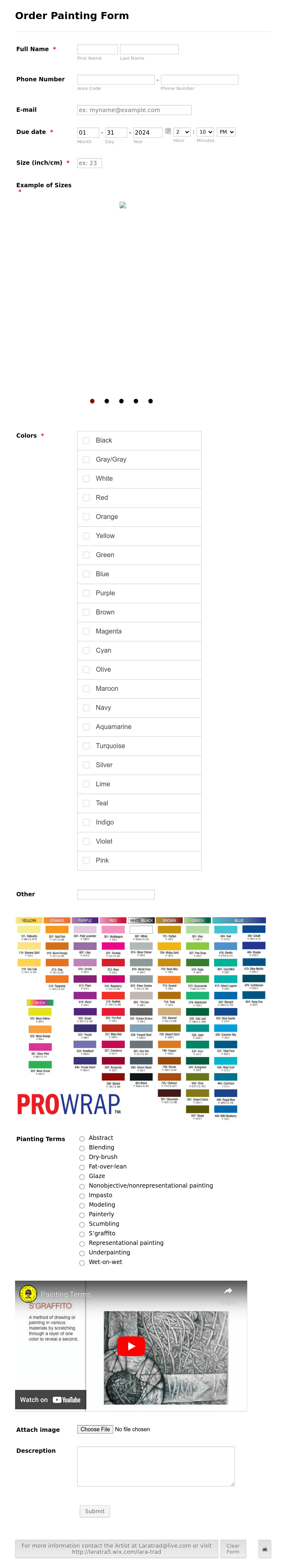Viewport: 286px width, 1568px height.
Task: Open the Minutes dropdown
Action: click(x=205, y=132)
